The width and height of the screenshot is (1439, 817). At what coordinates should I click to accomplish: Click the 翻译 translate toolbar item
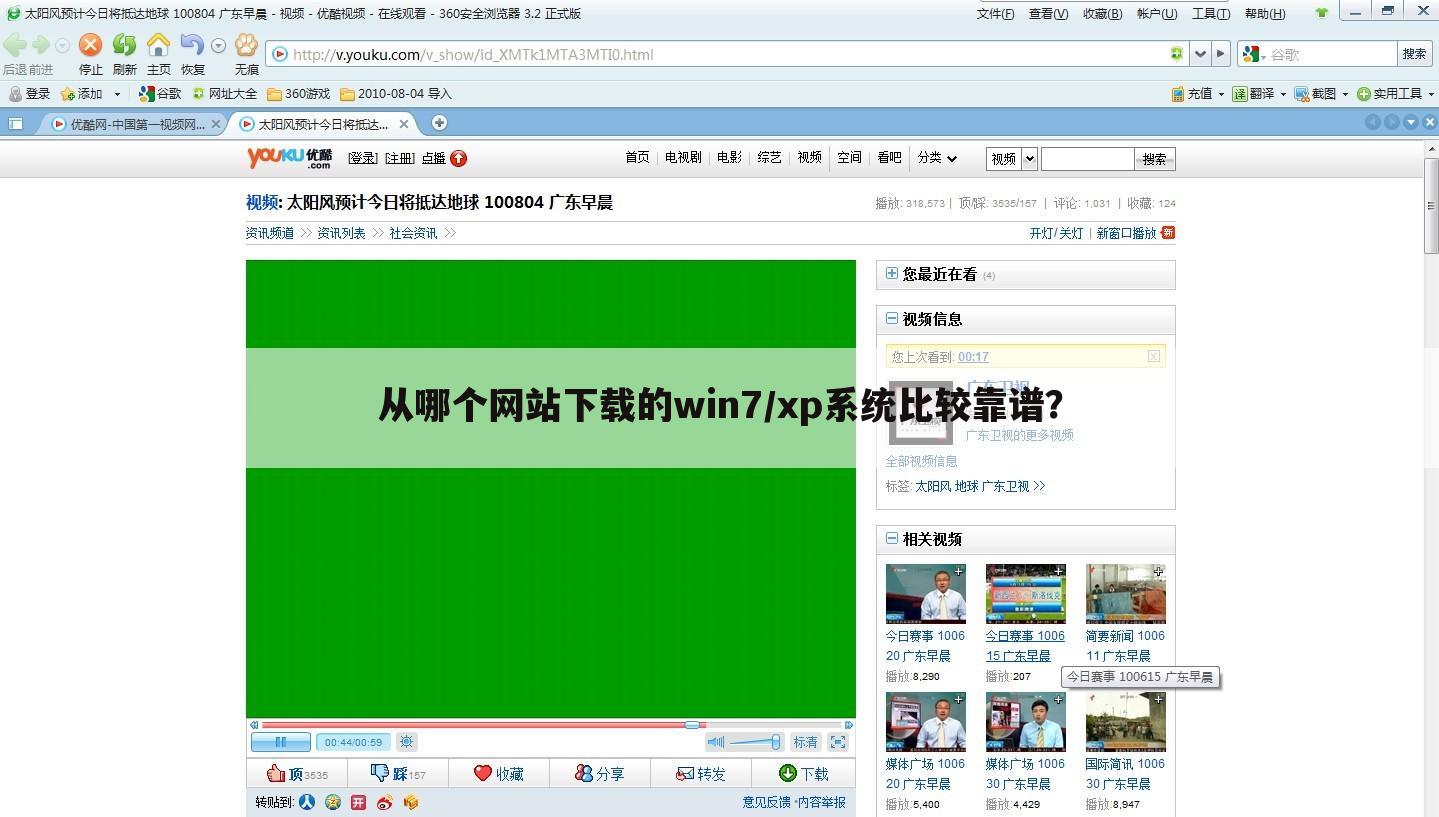[1253, 93]
